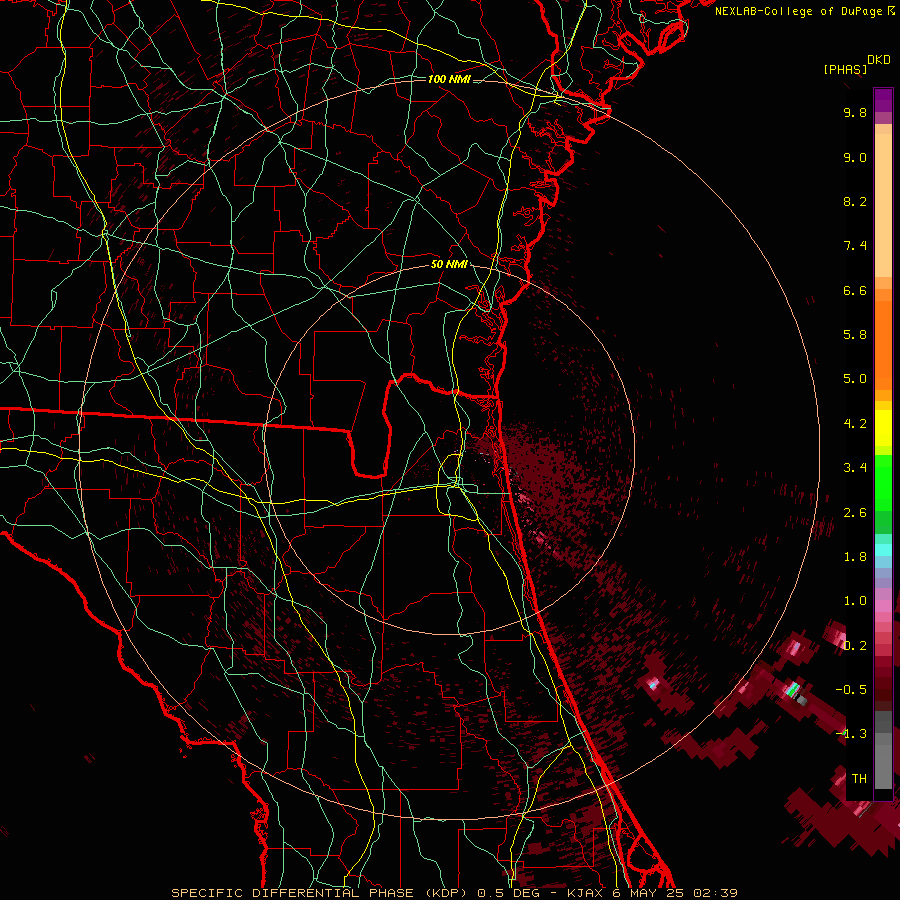Click the 1.8 scale value

coord(855,557)
